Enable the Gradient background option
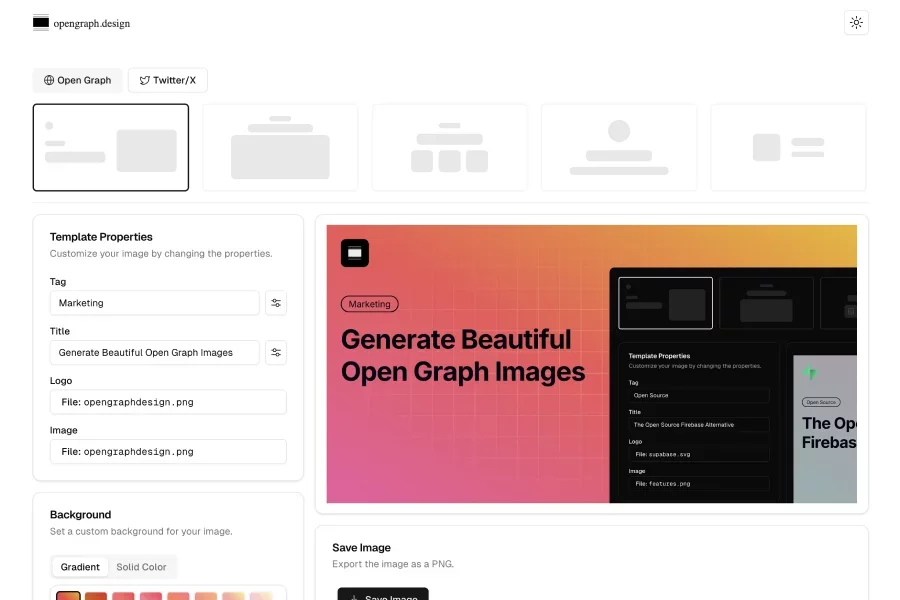 80,567
